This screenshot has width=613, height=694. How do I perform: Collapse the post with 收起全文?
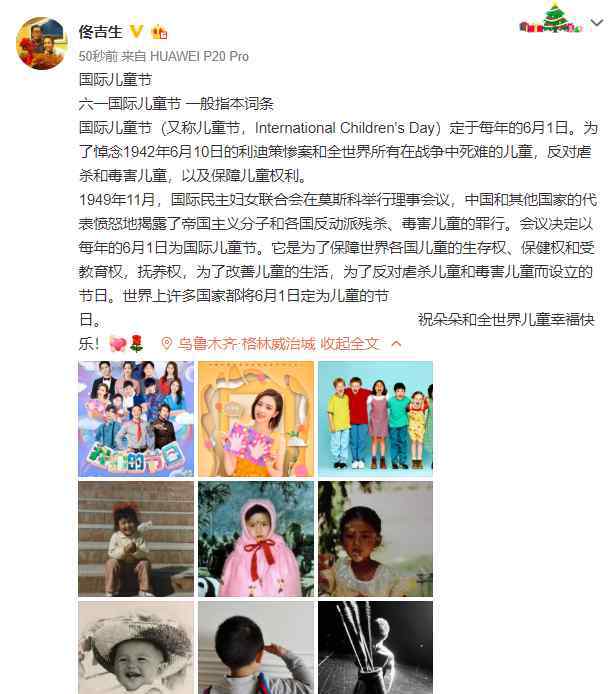[x=350, y=344]
